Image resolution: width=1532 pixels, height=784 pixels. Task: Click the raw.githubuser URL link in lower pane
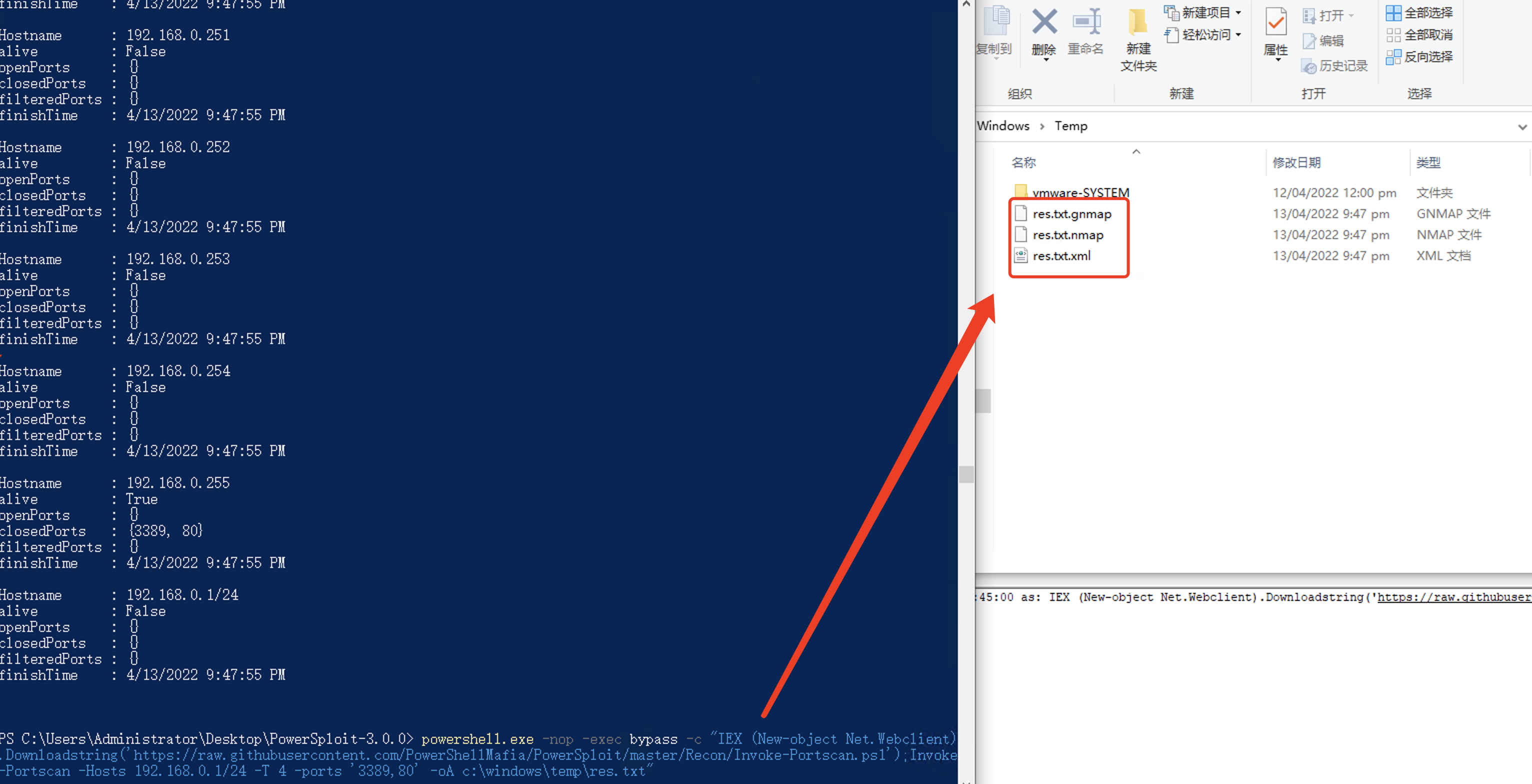[x=1454, y=596]
